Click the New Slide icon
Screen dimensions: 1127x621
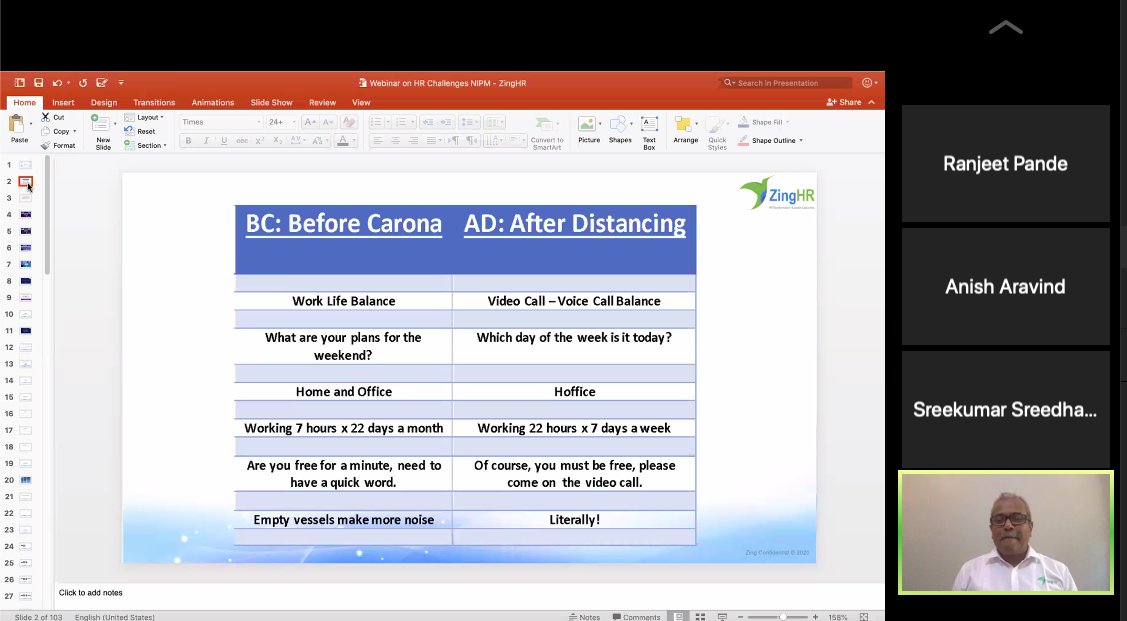coord(100,123)
